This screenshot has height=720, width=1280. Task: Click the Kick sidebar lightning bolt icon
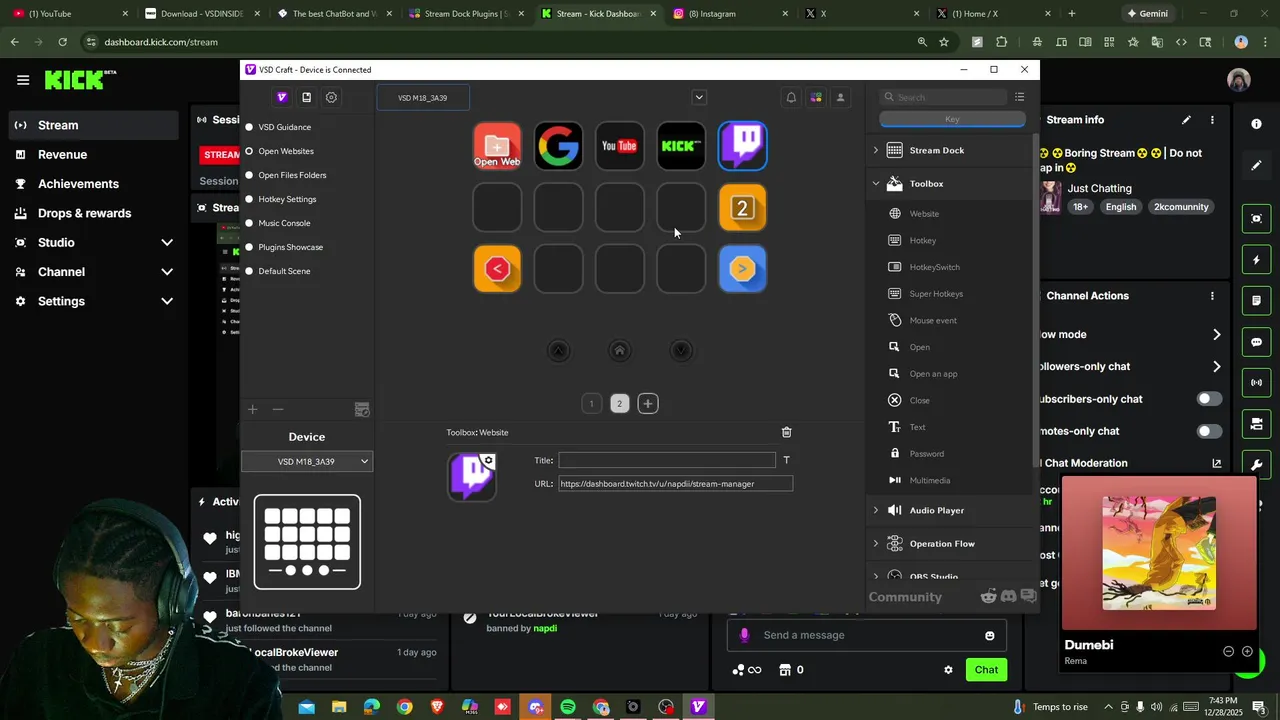pyautogui.click(x=1256, y=260)
